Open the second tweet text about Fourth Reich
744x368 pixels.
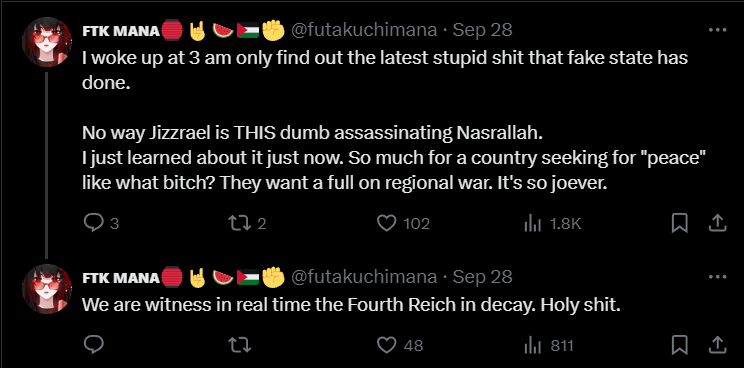pyautogui.click(x=352, y=304)
